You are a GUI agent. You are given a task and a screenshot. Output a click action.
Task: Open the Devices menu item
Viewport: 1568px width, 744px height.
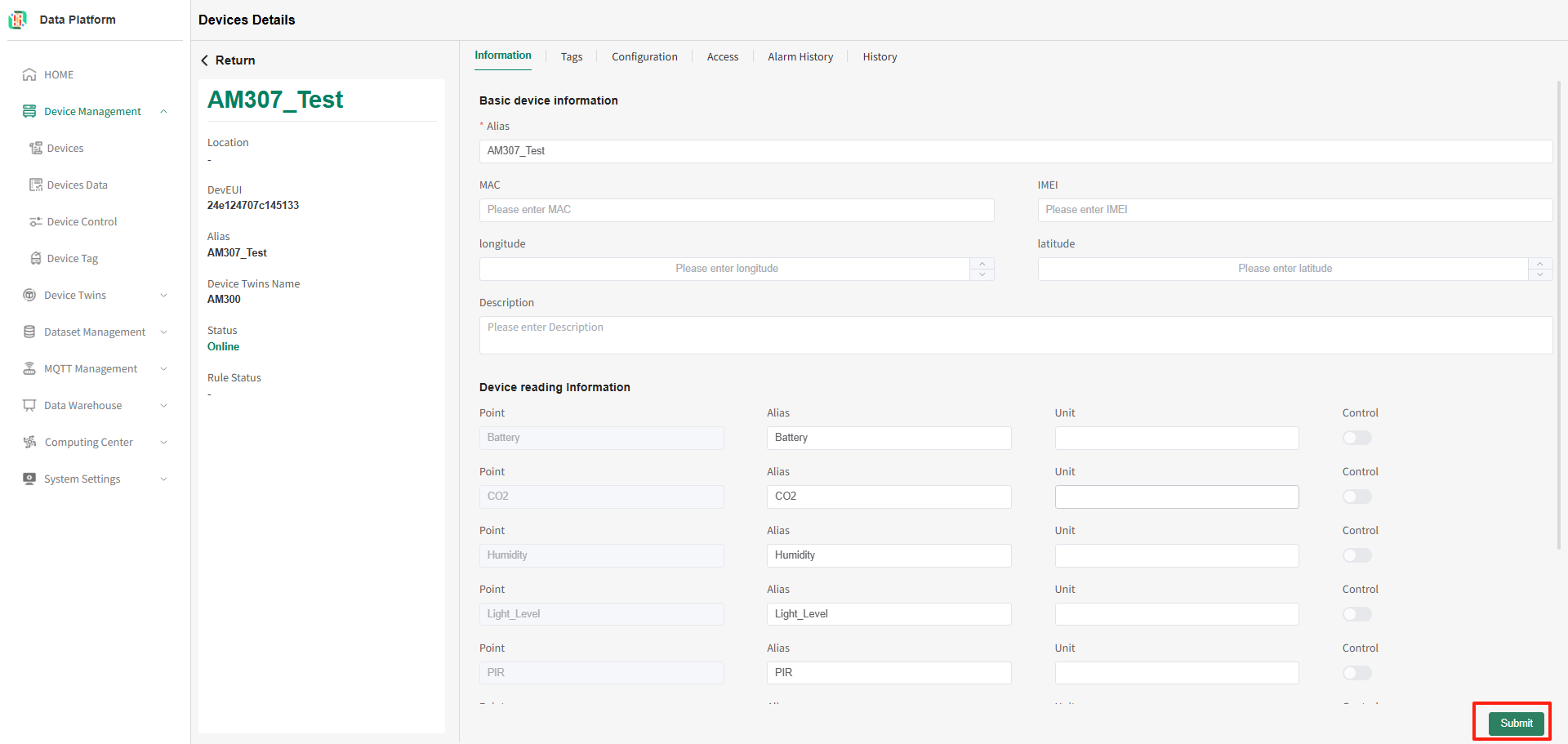(x=65, y=148)
